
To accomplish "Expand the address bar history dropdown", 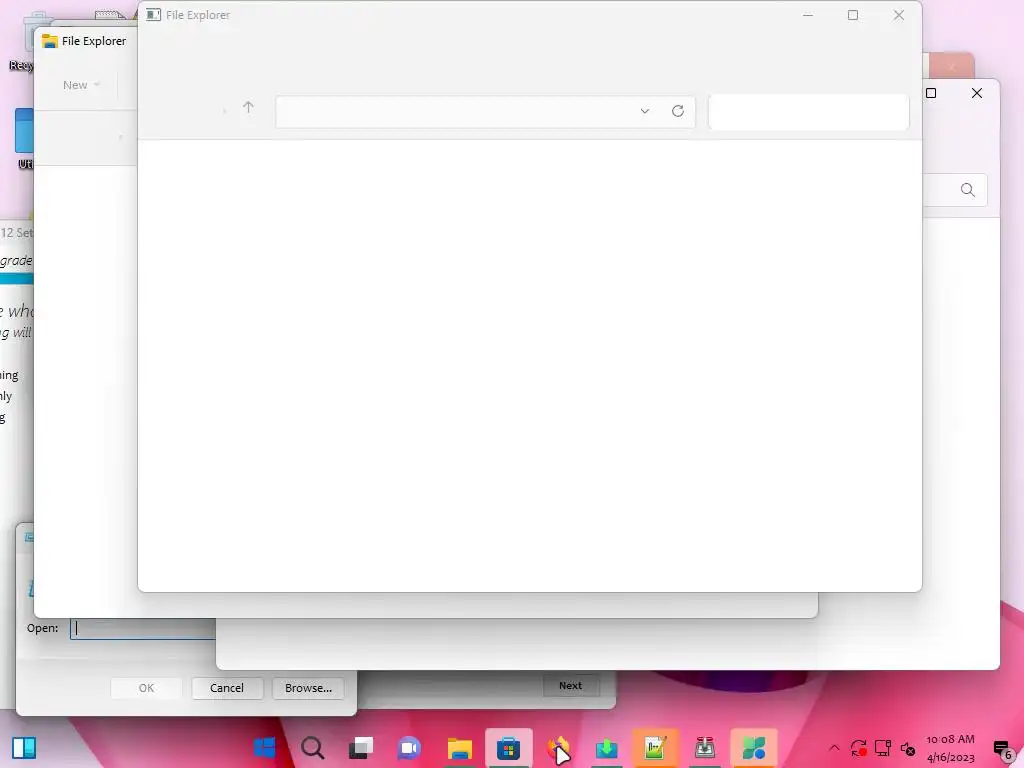I will click(645, 111).
